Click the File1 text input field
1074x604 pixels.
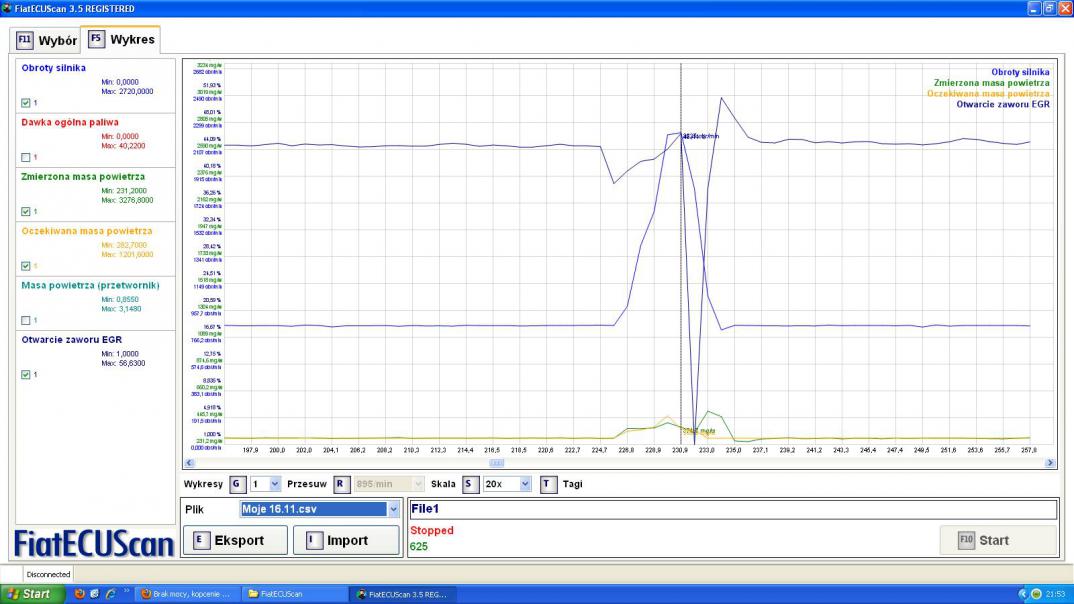coord(731,509)
